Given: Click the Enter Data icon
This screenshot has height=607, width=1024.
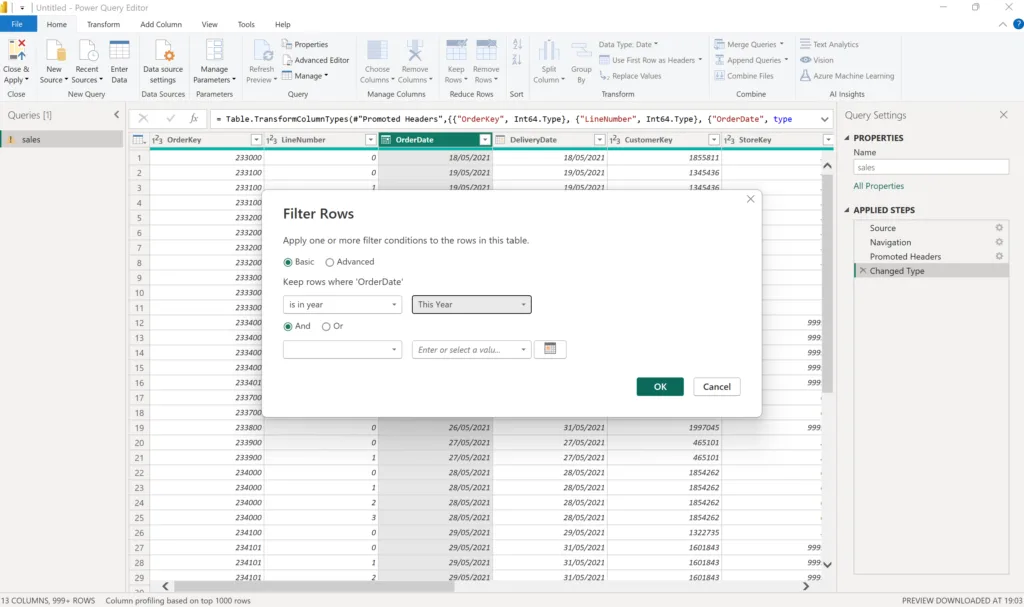Looking at the screenshot, I should tap(120, 50).
